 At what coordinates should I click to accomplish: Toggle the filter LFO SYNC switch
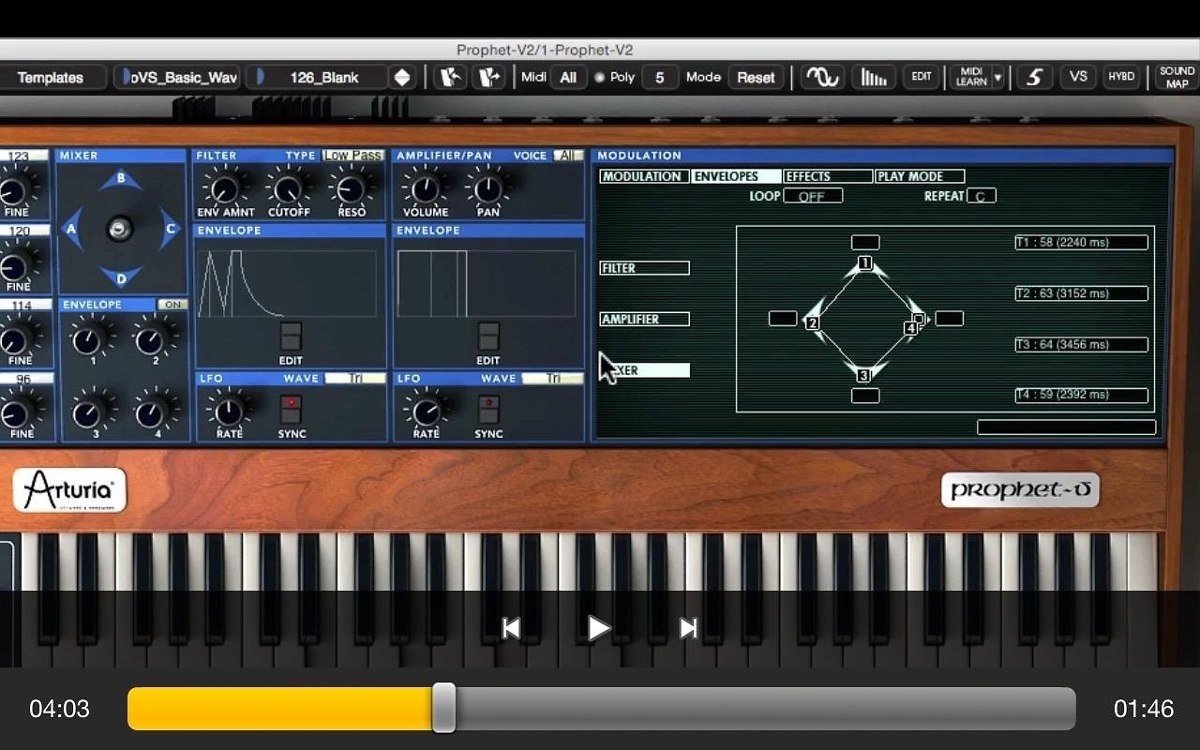click(x=291, y=410)
